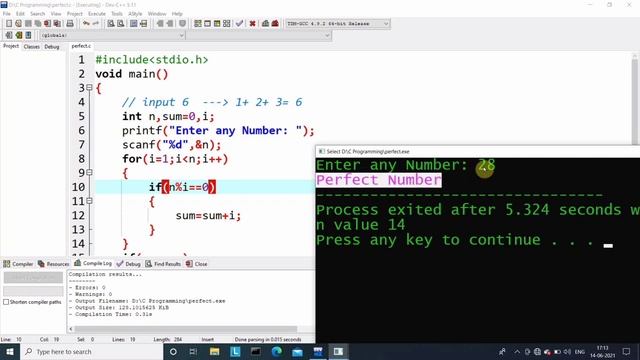This screenshot has height=360, width=640.
Task: Show hidden system tray icons chevron
Action: pos(517,351)
